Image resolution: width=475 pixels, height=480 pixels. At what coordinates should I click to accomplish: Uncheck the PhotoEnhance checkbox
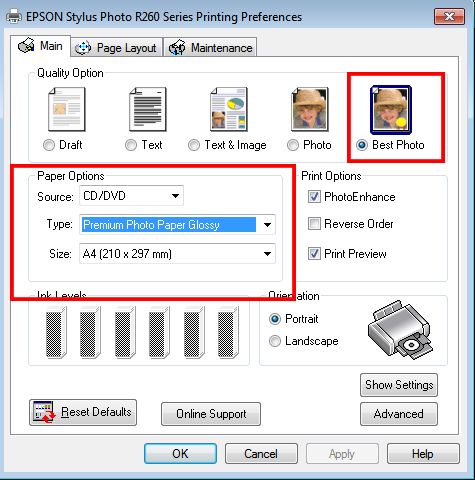[x=314, y=197]
